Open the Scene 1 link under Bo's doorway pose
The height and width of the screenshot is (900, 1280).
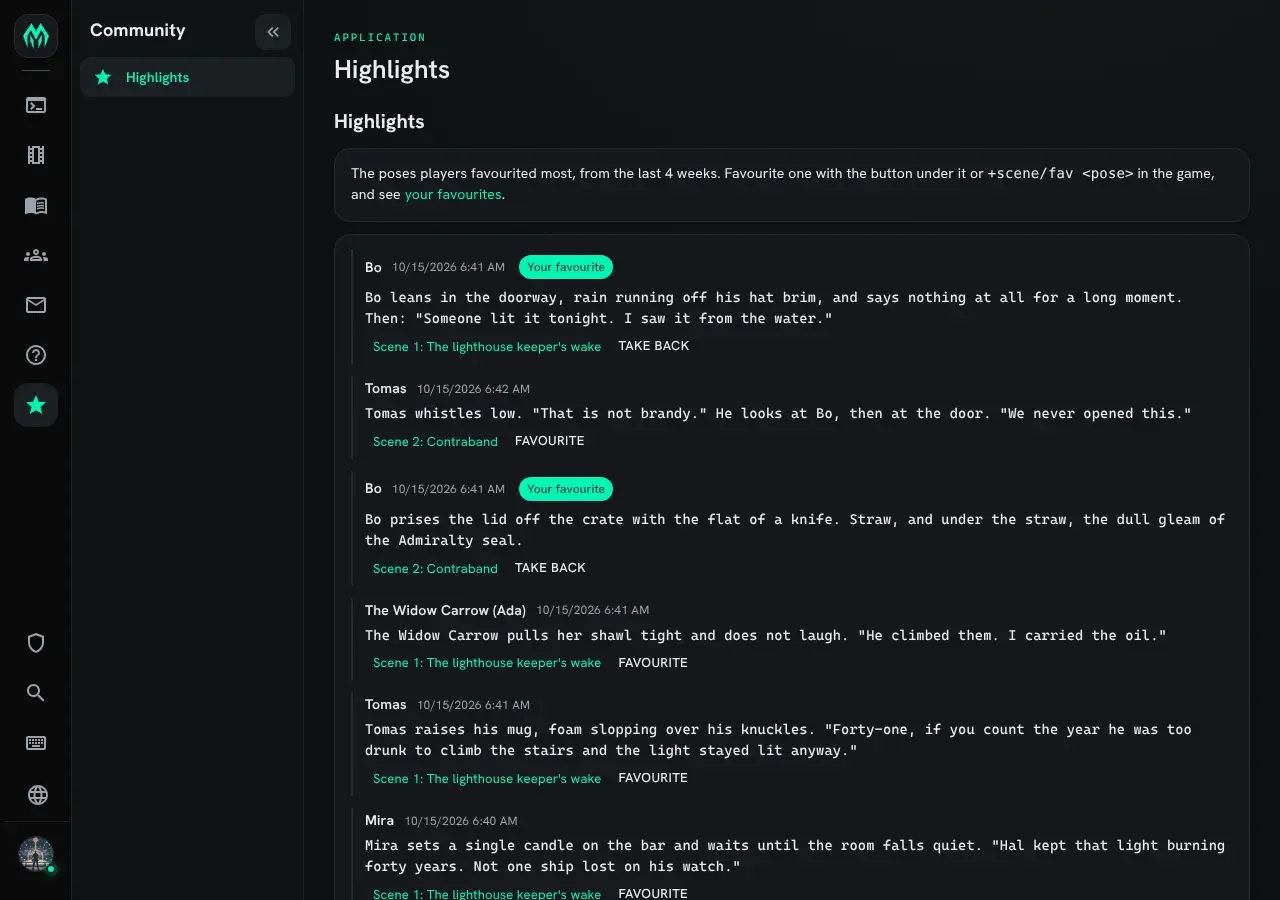coord(487,347)
